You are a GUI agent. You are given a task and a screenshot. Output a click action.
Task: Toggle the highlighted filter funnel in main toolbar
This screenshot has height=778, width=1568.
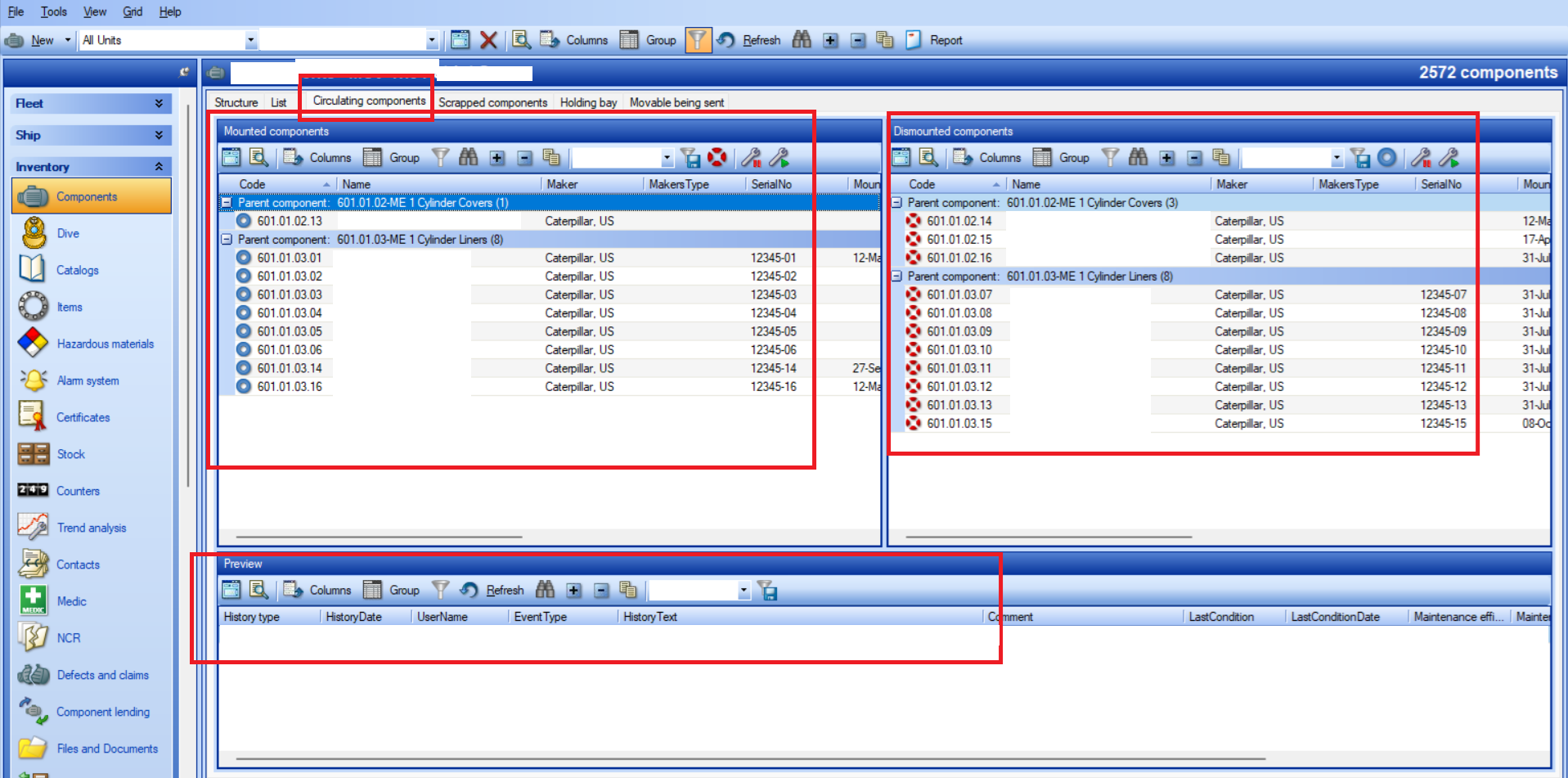pyautogui.click(x=697, y=40)
